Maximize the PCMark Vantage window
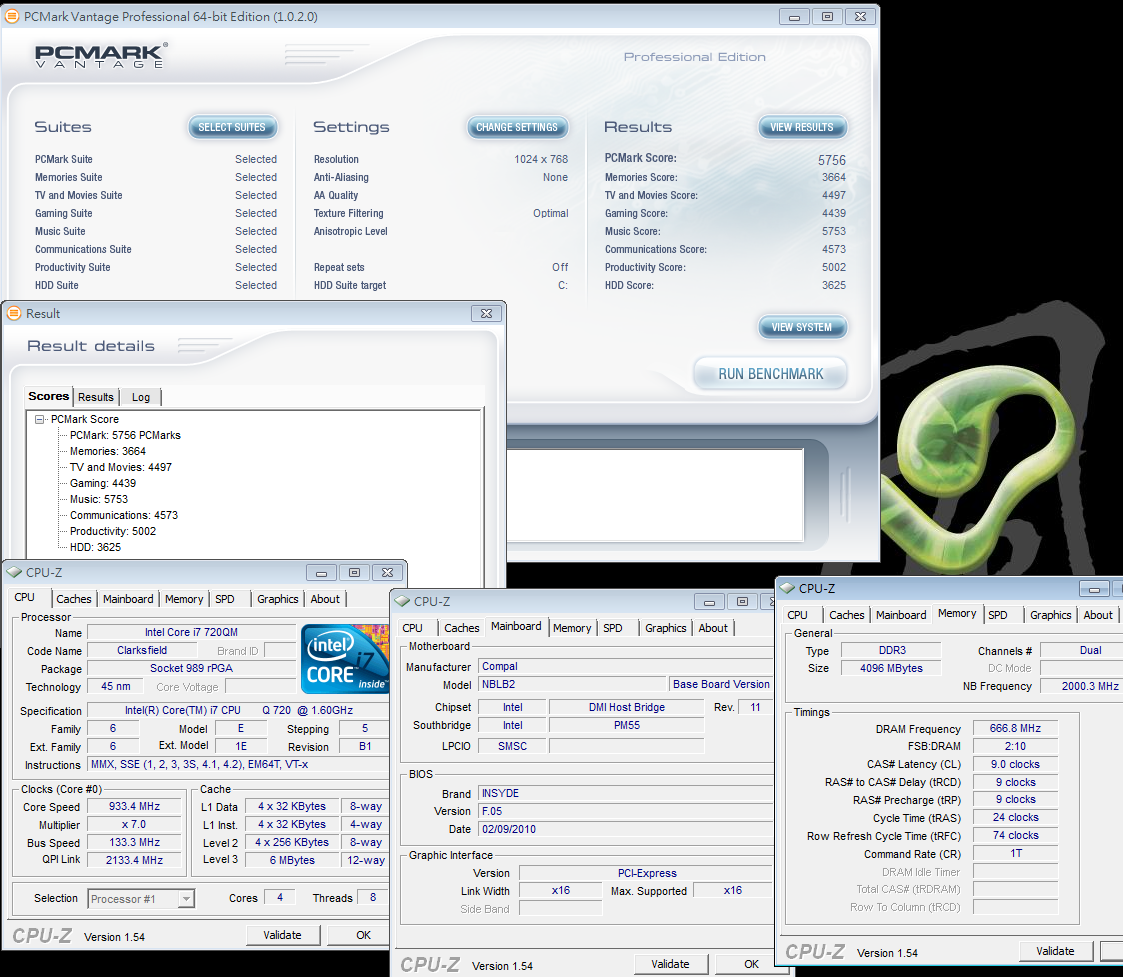 (827, 16)
